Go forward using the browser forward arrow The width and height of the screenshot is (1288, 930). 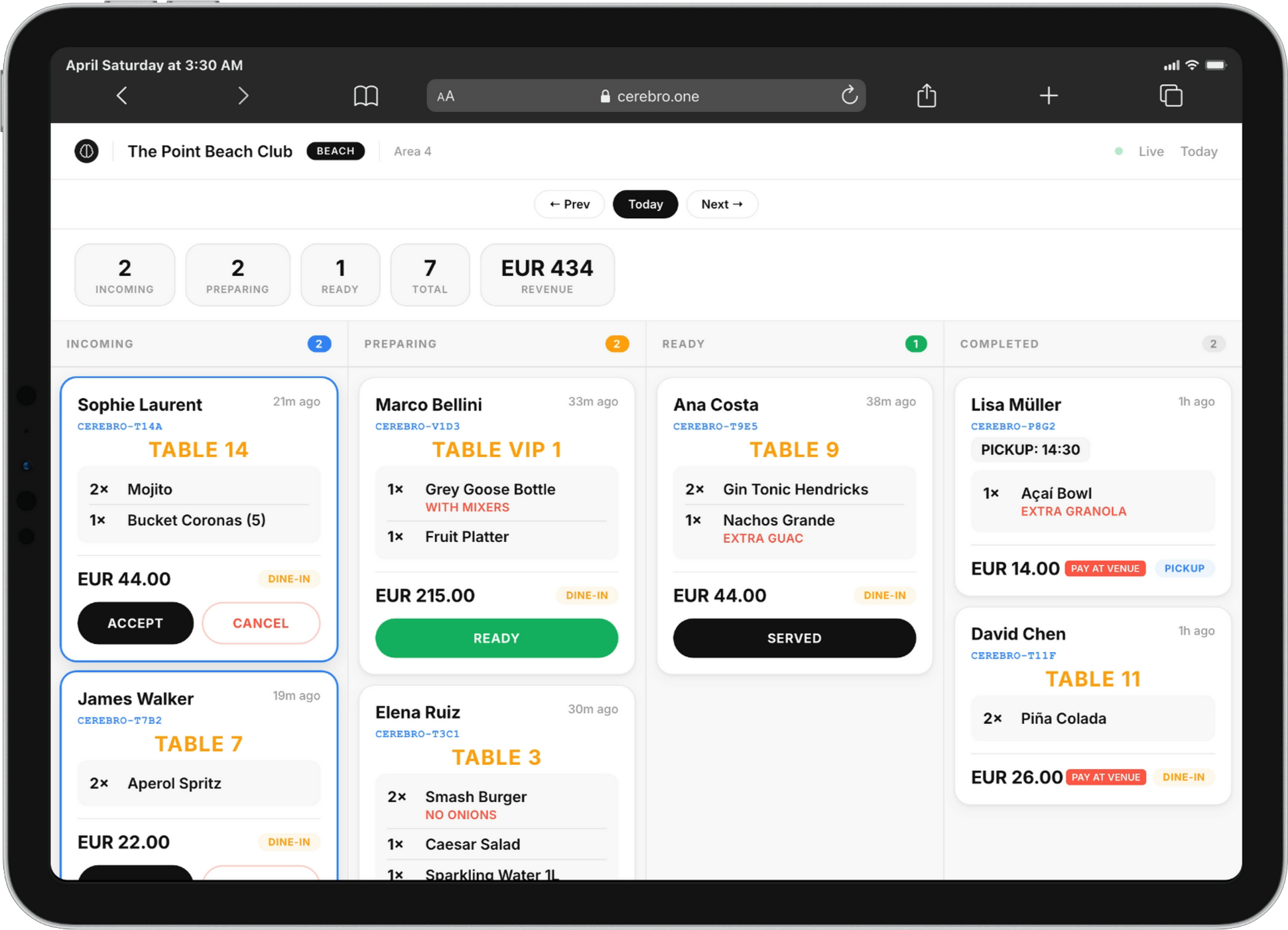point(243,96)
